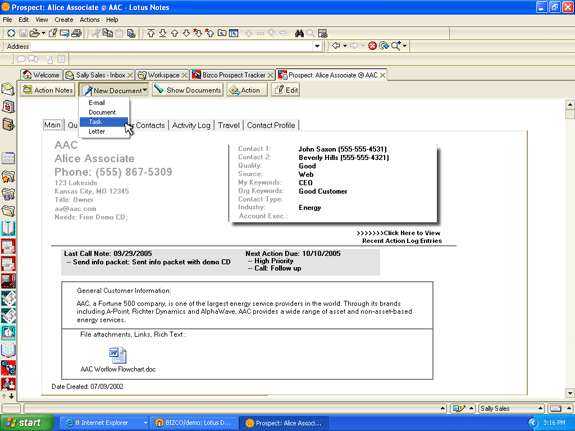This screenshot has width=575, height=431.
Task: Switch to BIZCO/demo Lotus taskbar item
Action: (194, 423)
